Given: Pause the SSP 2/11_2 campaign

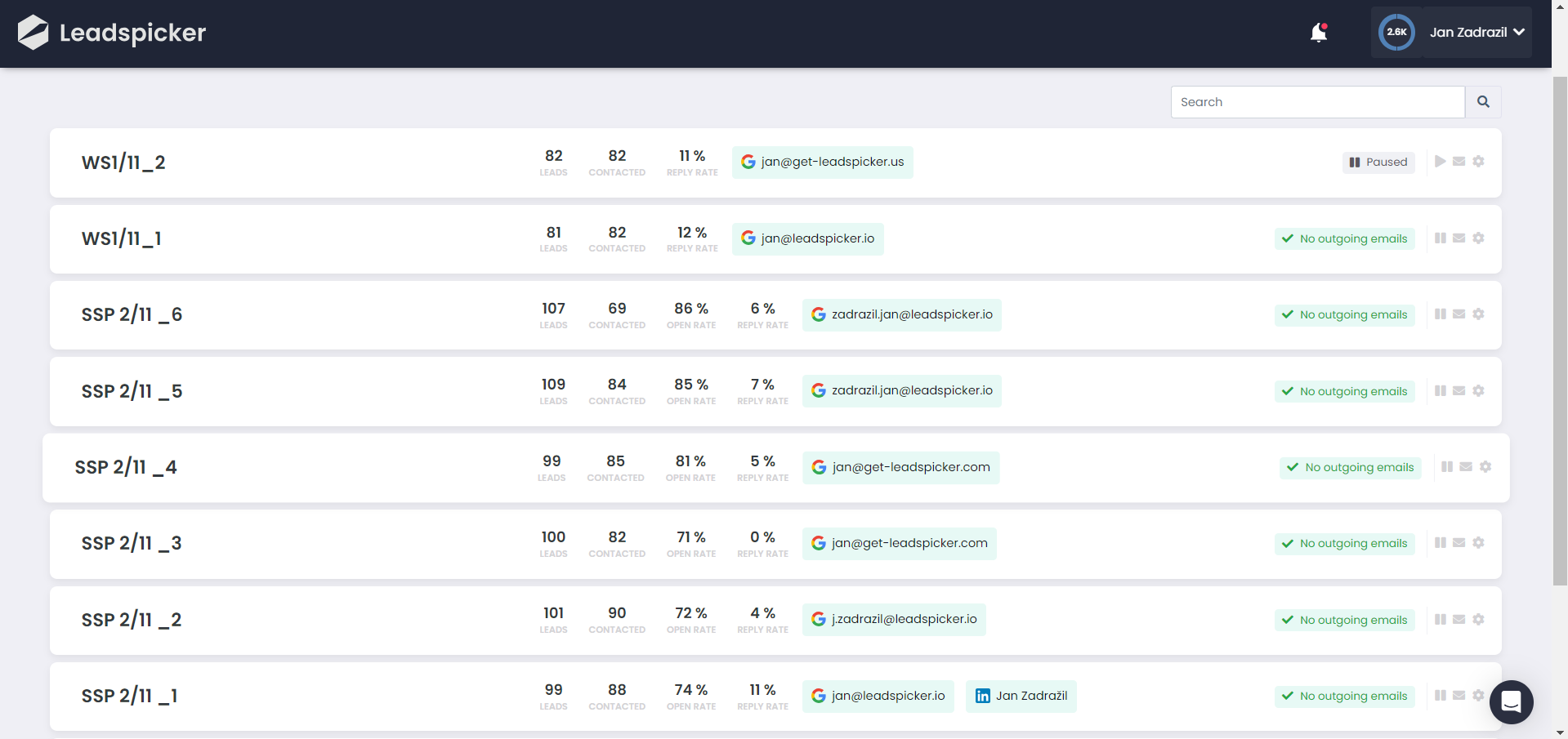Looking at the screenshot, I should [x=1440, y=619].
